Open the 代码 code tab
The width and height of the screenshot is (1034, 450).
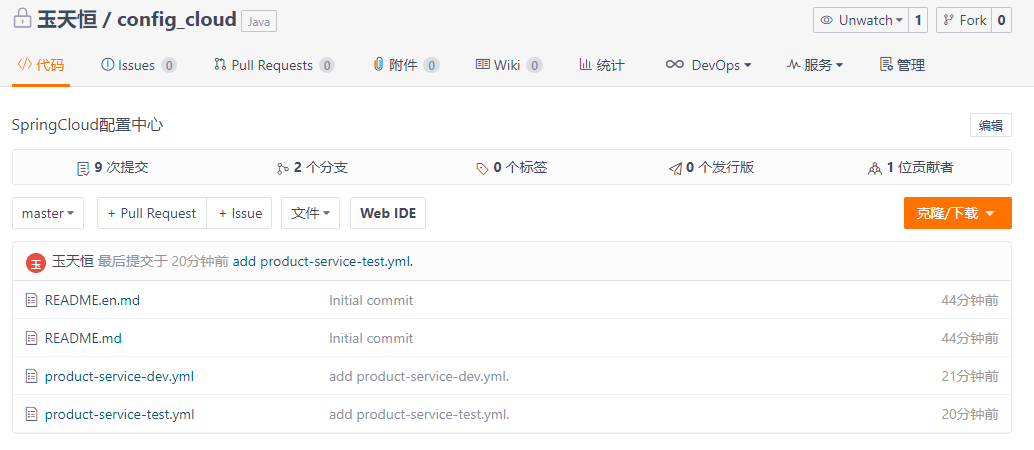41,65
